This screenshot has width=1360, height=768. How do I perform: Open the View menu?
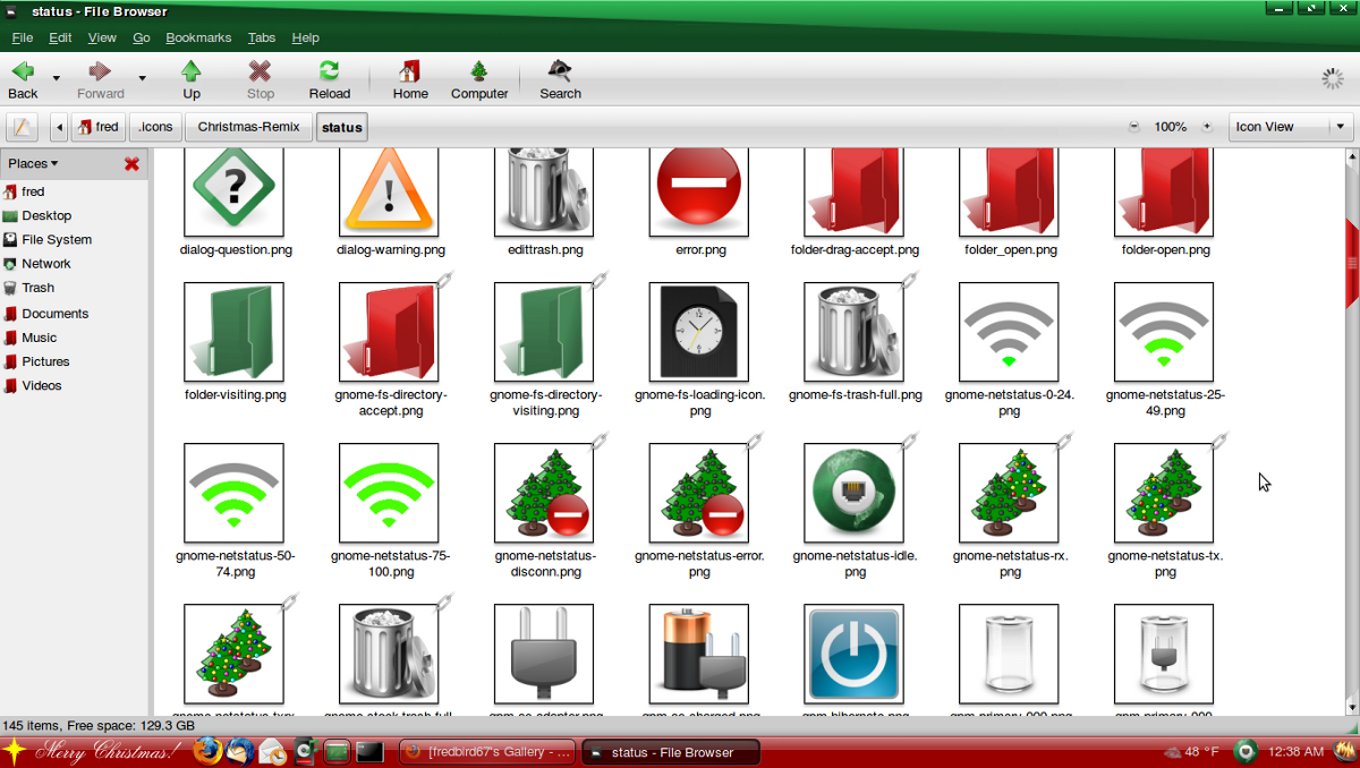coord(102,37)
